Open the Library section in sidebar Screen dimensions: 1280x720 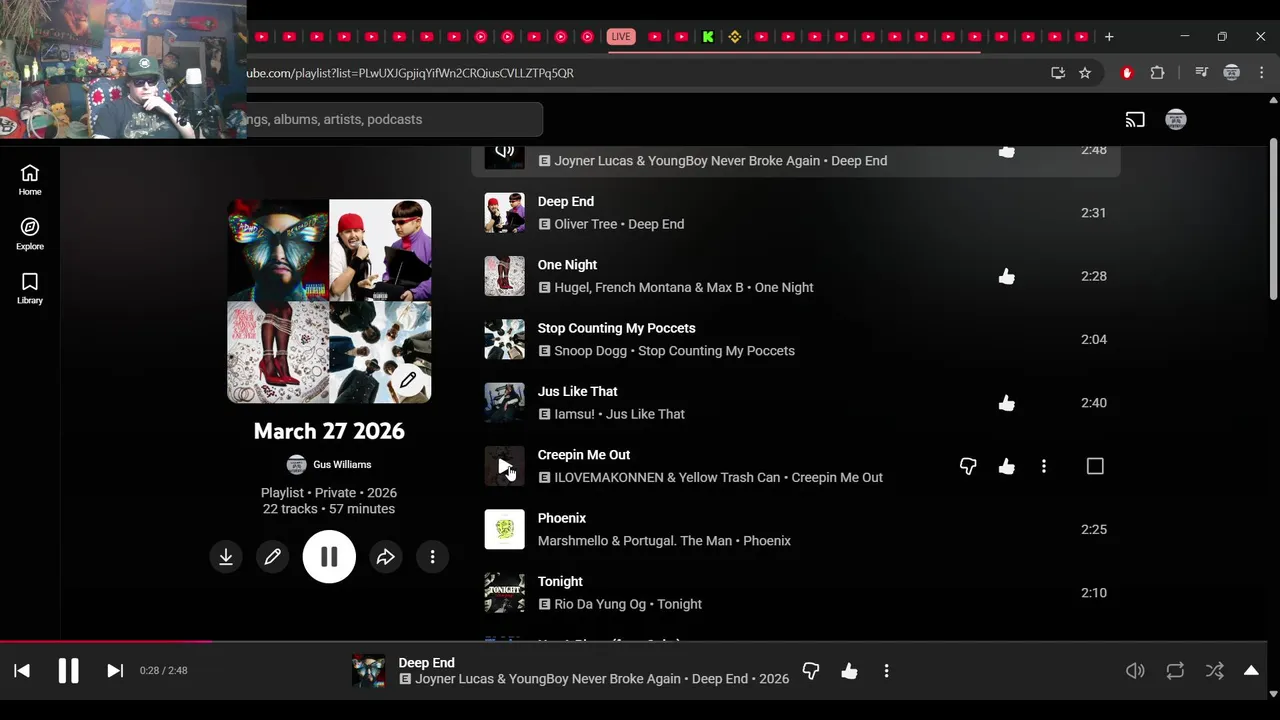(x=30, y=288)
